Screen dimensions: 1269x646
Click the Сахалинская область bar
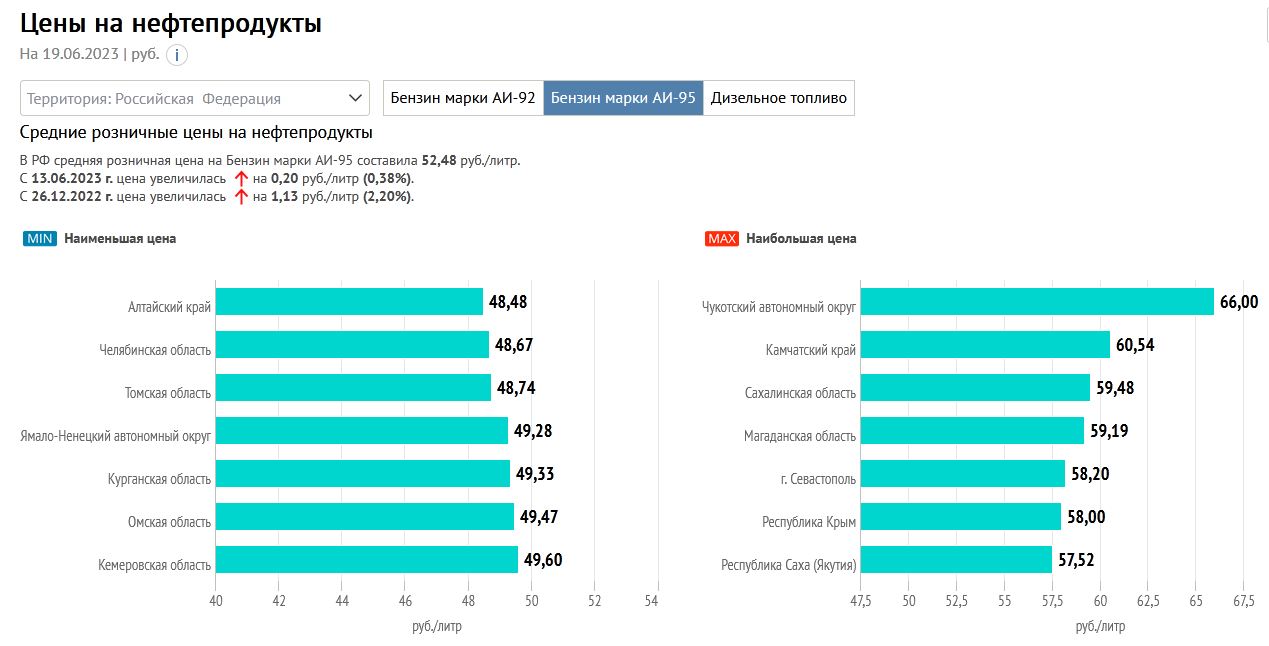[x=975, y=388]
